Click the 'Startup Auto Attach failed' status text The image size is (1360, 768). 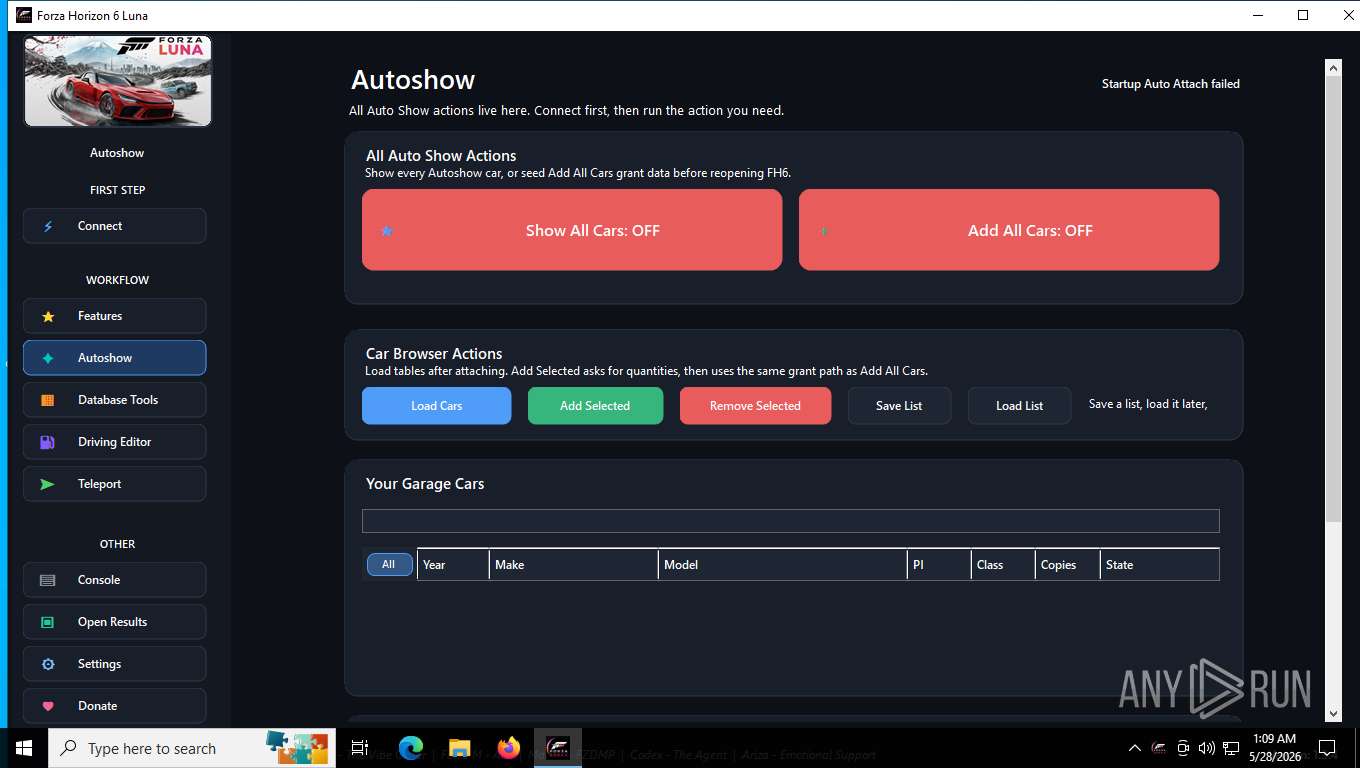point(1171,84)
